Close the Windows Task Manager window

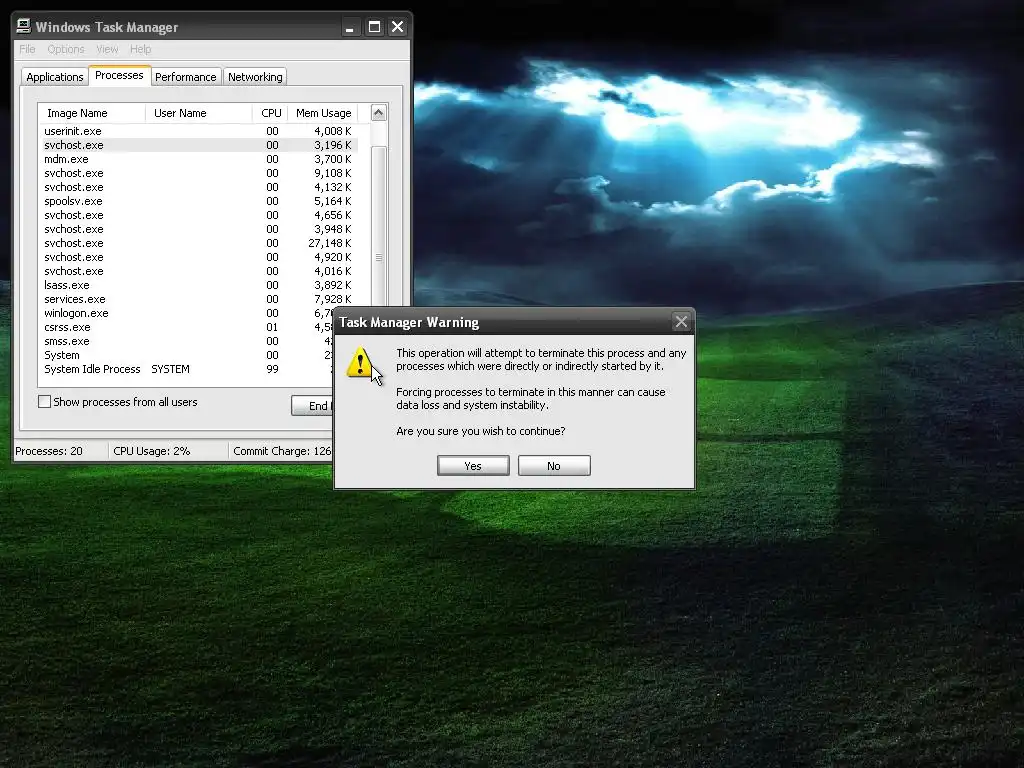click(x=398, y=27)
